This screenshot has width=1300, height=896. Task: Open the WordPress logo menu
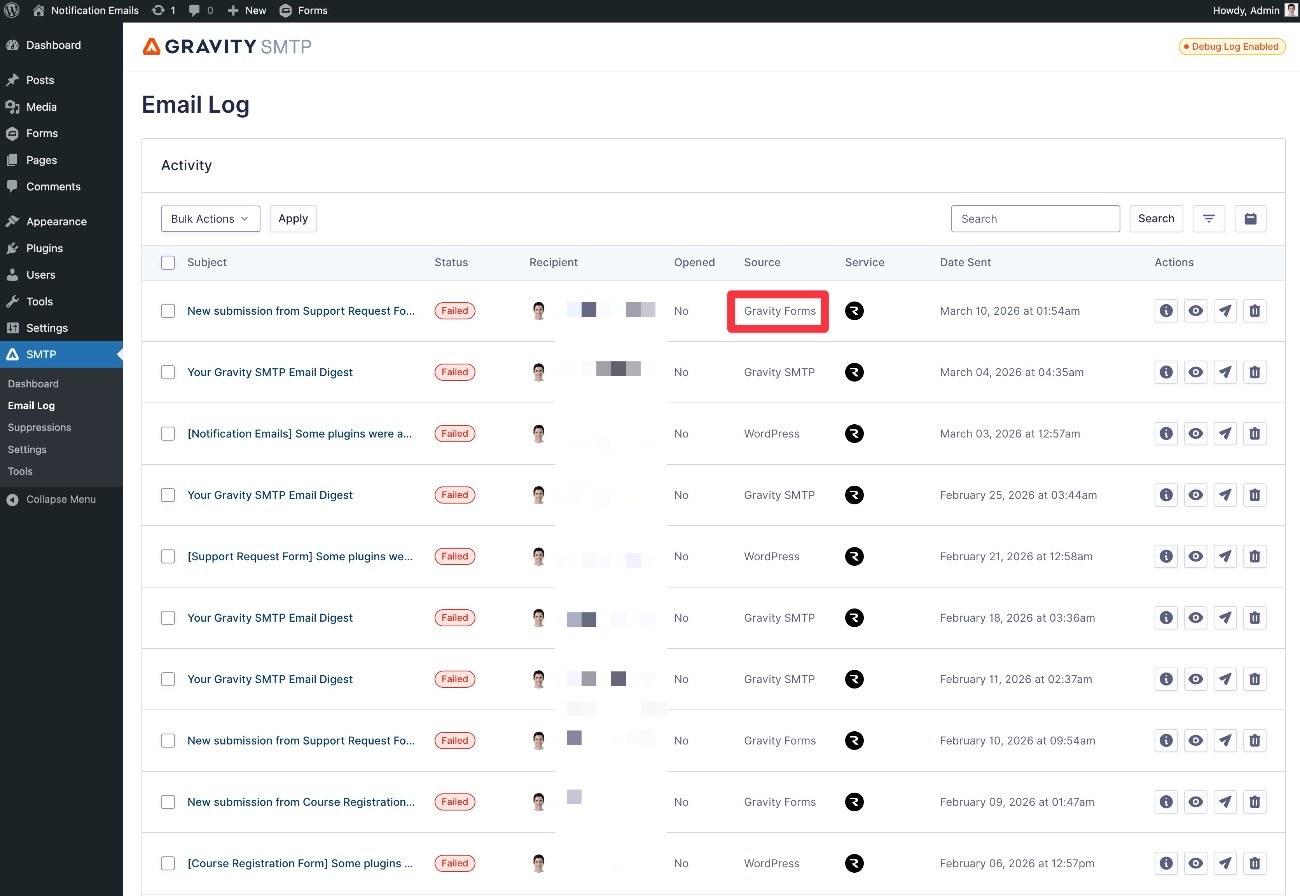[x=12, y=10]
